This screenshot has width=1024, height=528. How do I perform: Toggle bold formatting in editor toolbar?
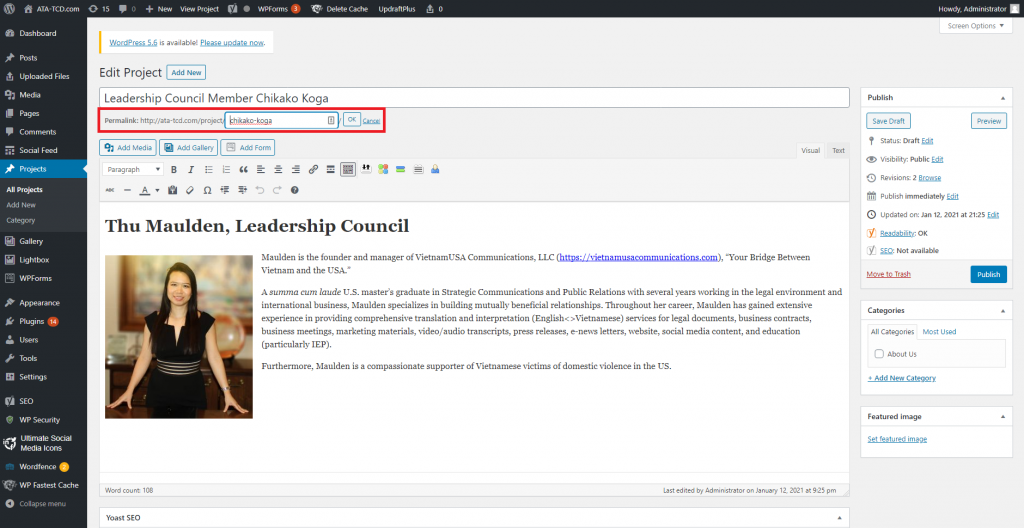click(x=174, y=169)
